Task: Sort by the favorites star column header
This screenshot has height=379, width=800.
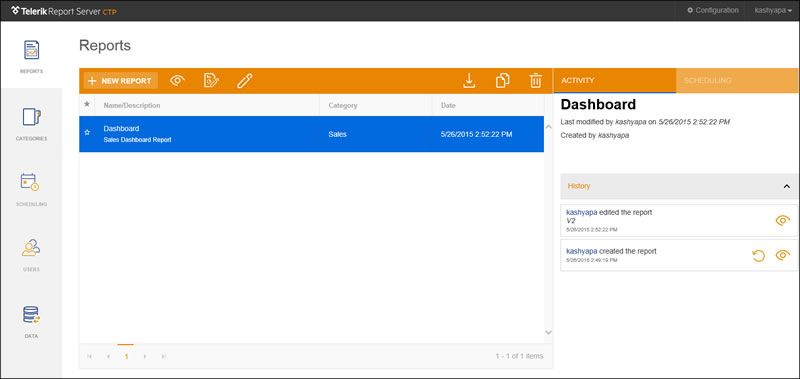Action: coord(87,104)
